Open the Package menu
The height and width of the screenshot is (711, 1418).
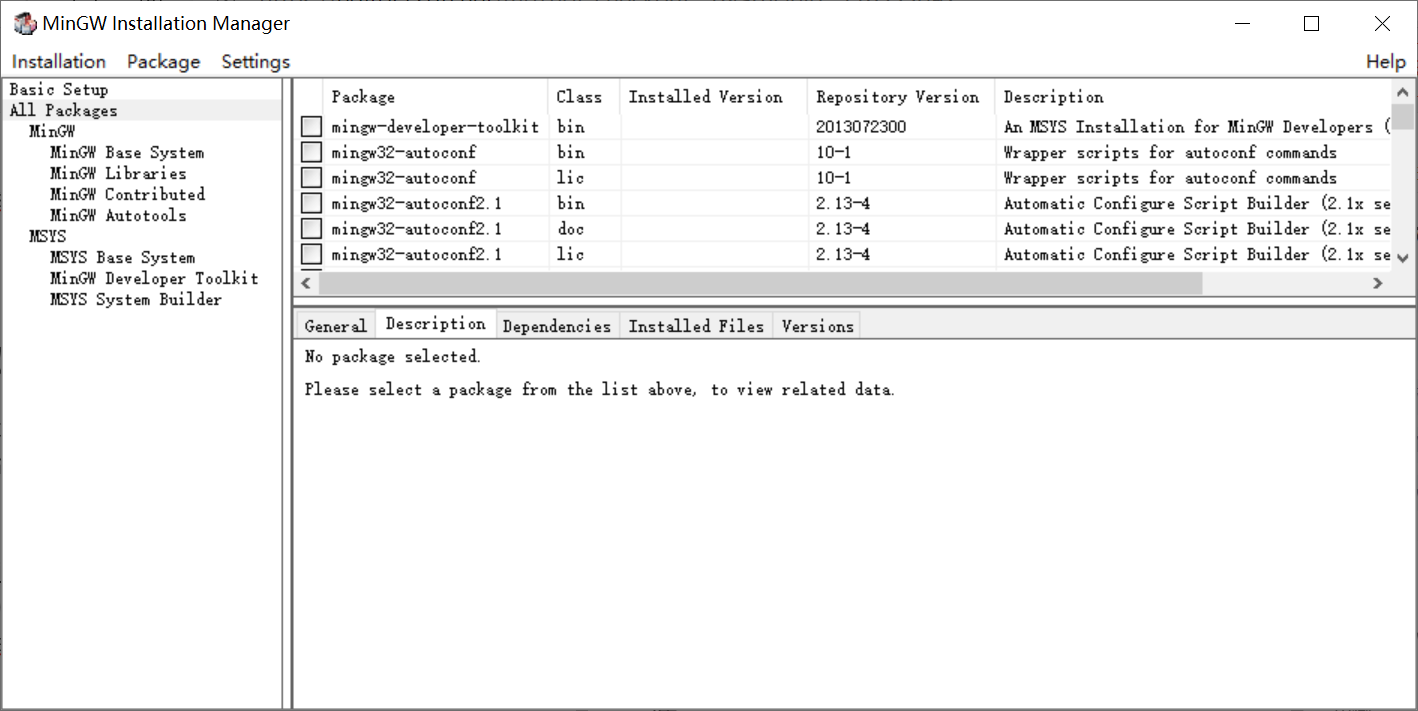[x=163, y=61]
